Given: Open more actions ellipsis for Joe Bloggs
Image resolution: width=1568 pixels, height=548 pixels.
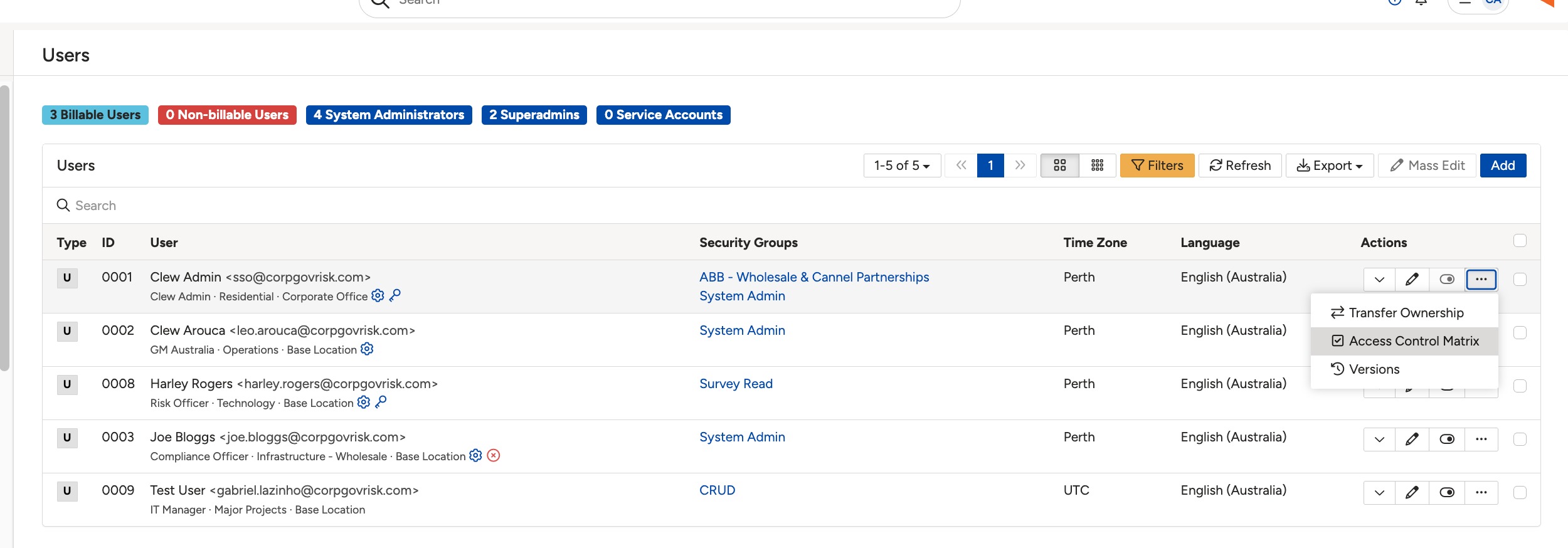Looking at the screenshot, I should point(1481,440).
